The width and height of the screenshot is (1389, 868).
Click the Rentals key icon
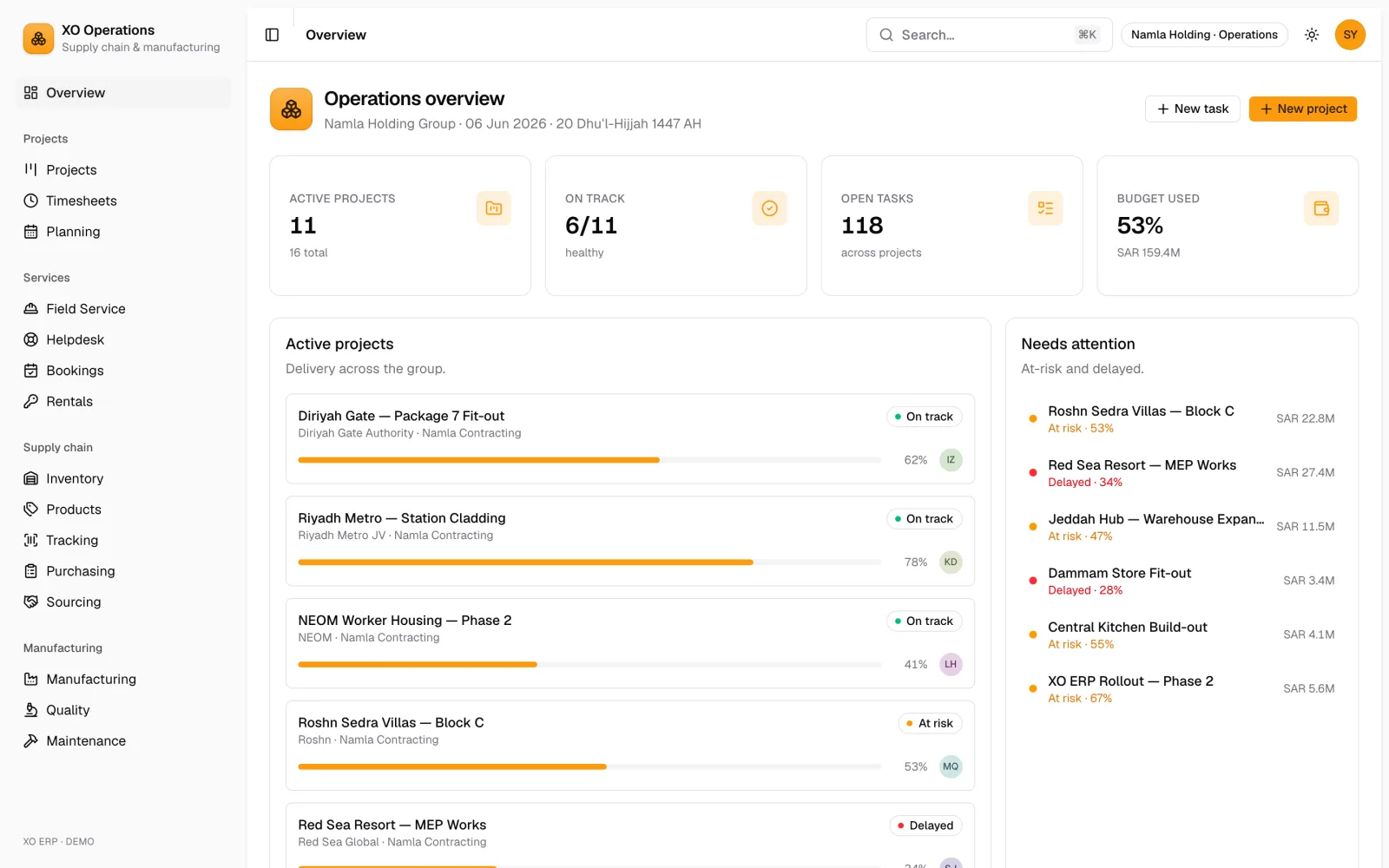31,401
